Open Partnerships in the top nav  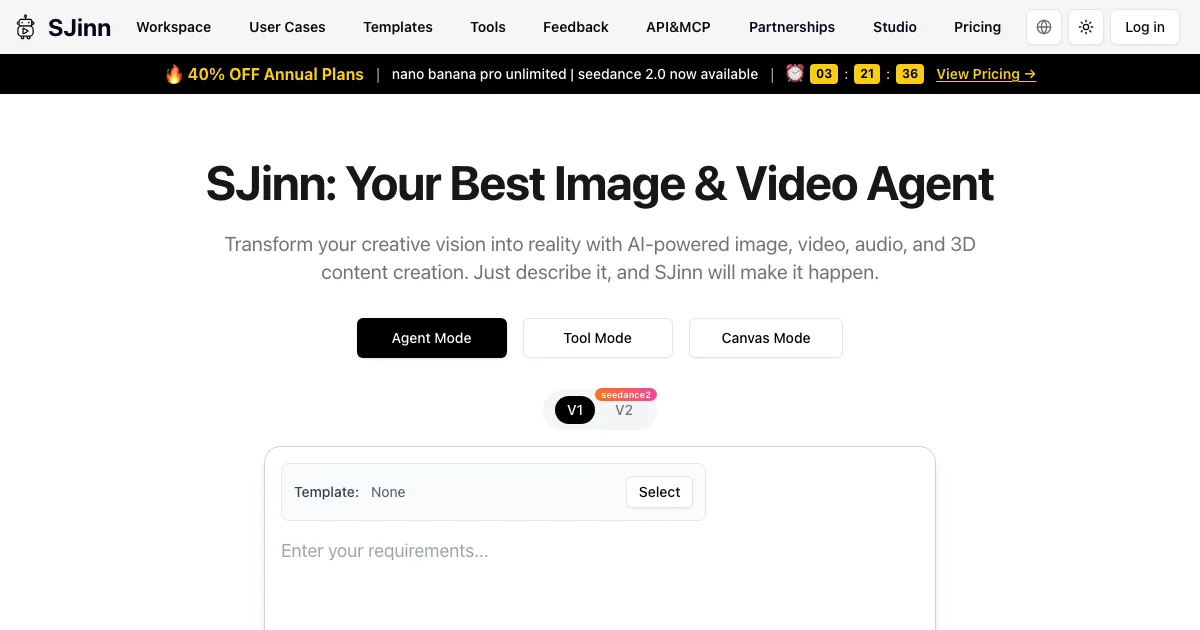tap(792, 27)
